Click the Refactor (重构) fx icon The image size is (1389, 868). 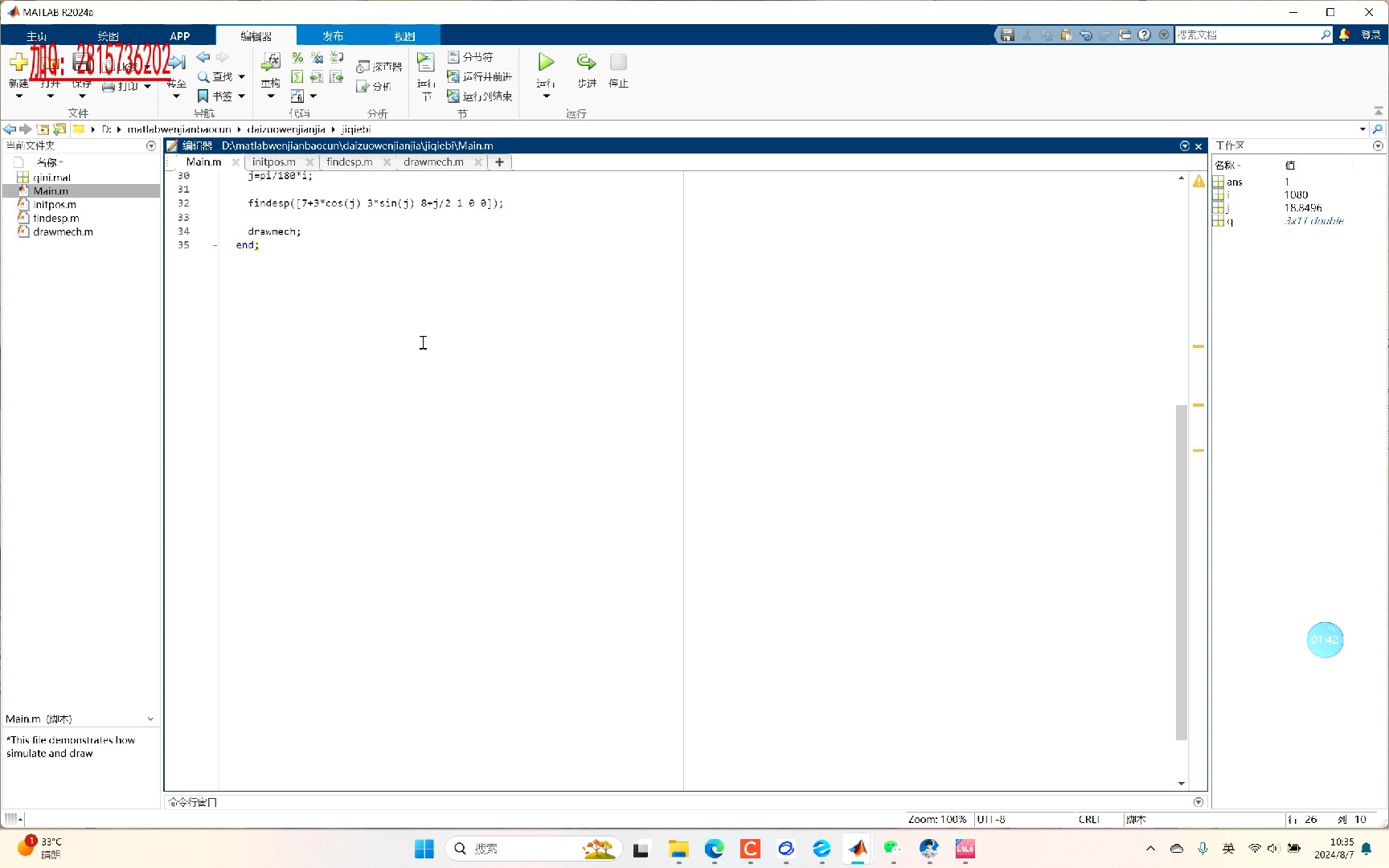271,62
